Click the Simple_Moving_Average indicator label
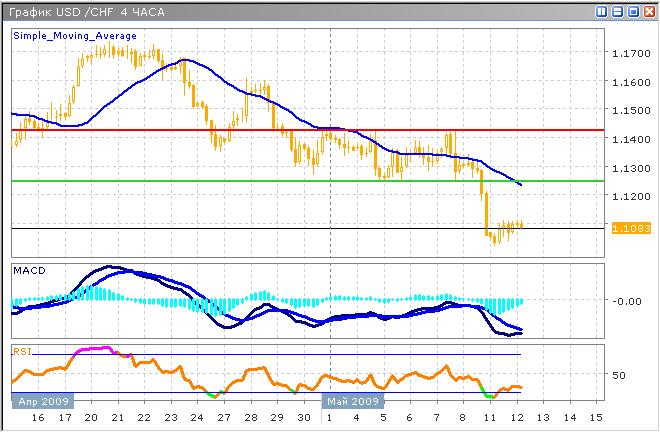The height and width of the screenshot is (432, 660). (75, 35)
